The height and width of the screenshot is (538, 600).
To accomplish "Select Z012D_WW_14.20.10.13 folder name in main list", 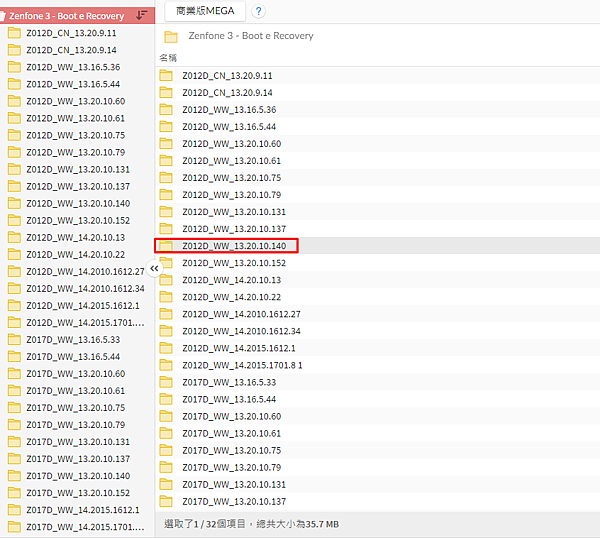I will pyautogui.click(x=232, y=280).
